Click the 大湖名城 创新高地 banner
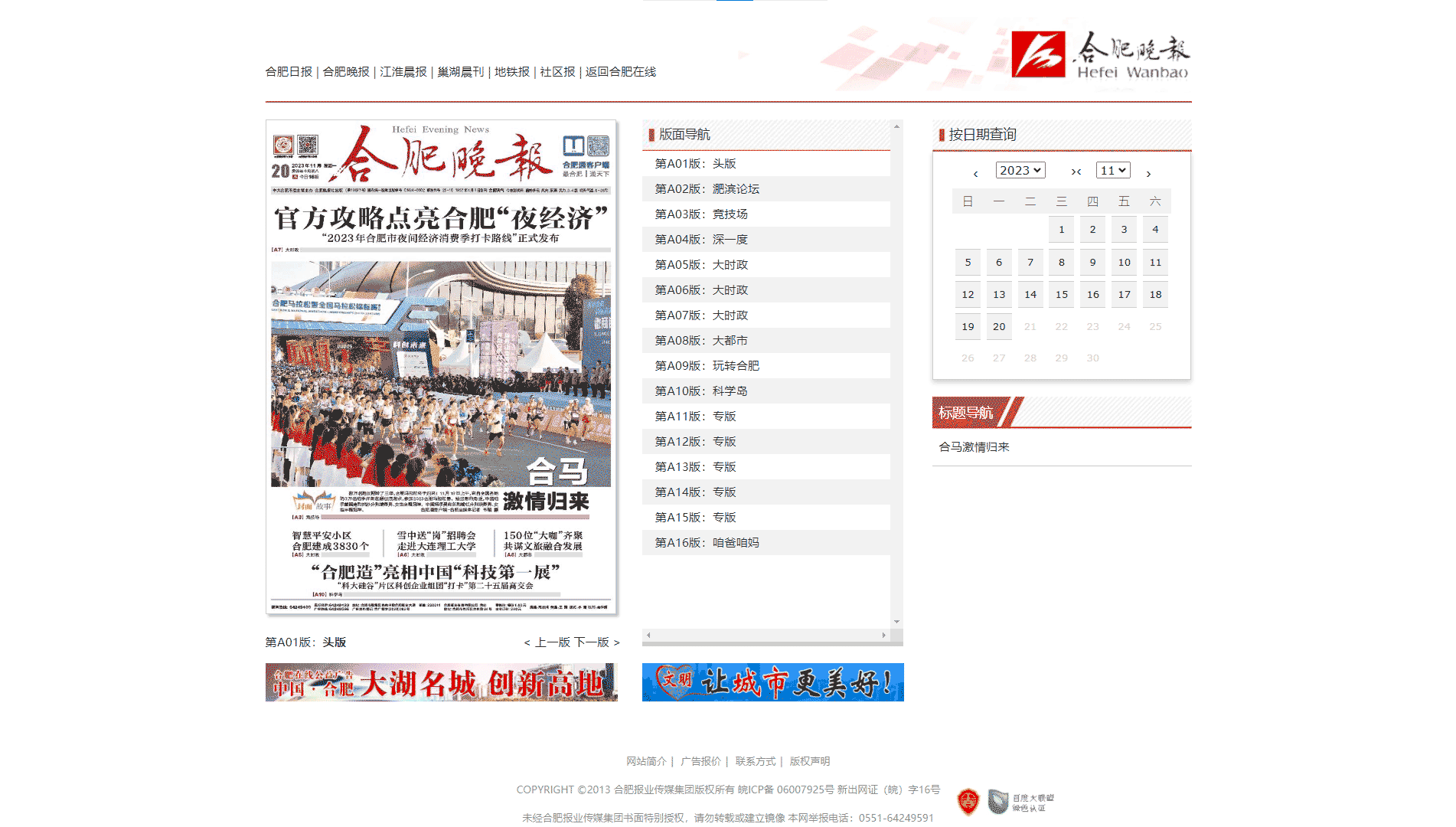Screen dimensions: 1456x827 (x=442, y=682)
